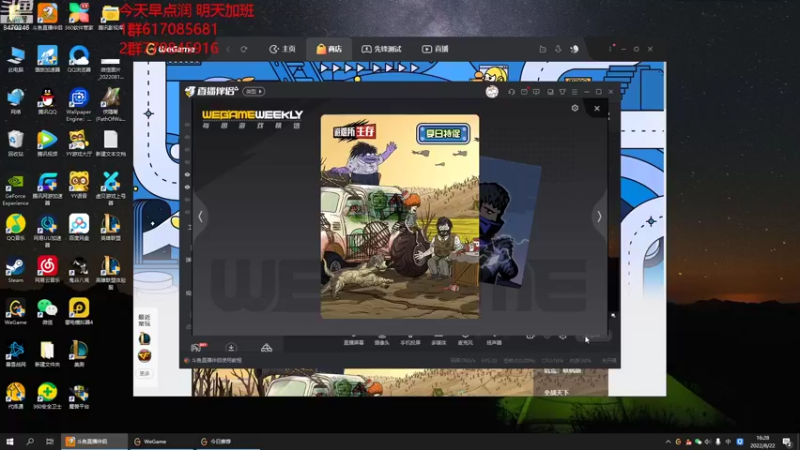
Task: Click the skin filter funnel icon
Action: [x=562, y=92]
